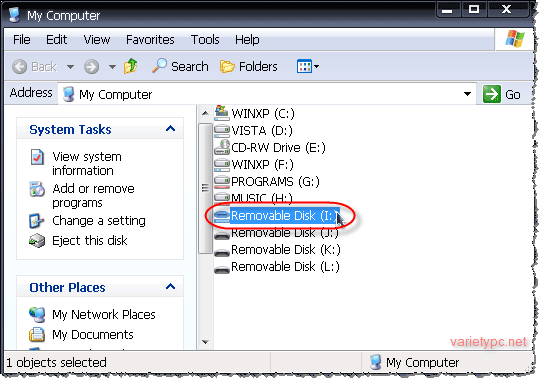539x378 pixels.
Task: Click the scrollbar down arrow
Action: (x=205, y=342)
